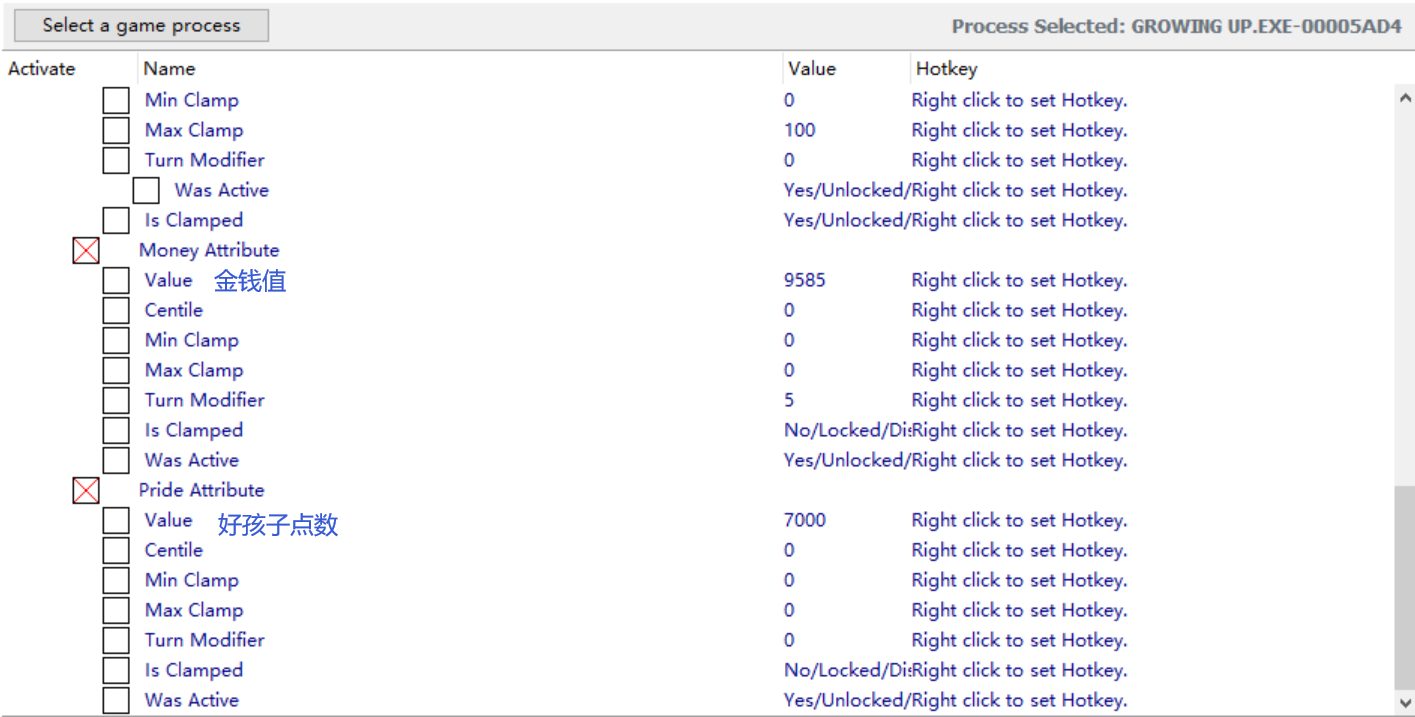Image resolution: width=1415 pixels, height=717 pixels.
Task: Collapse the Pride Attribute group
Action: point(86,491)
